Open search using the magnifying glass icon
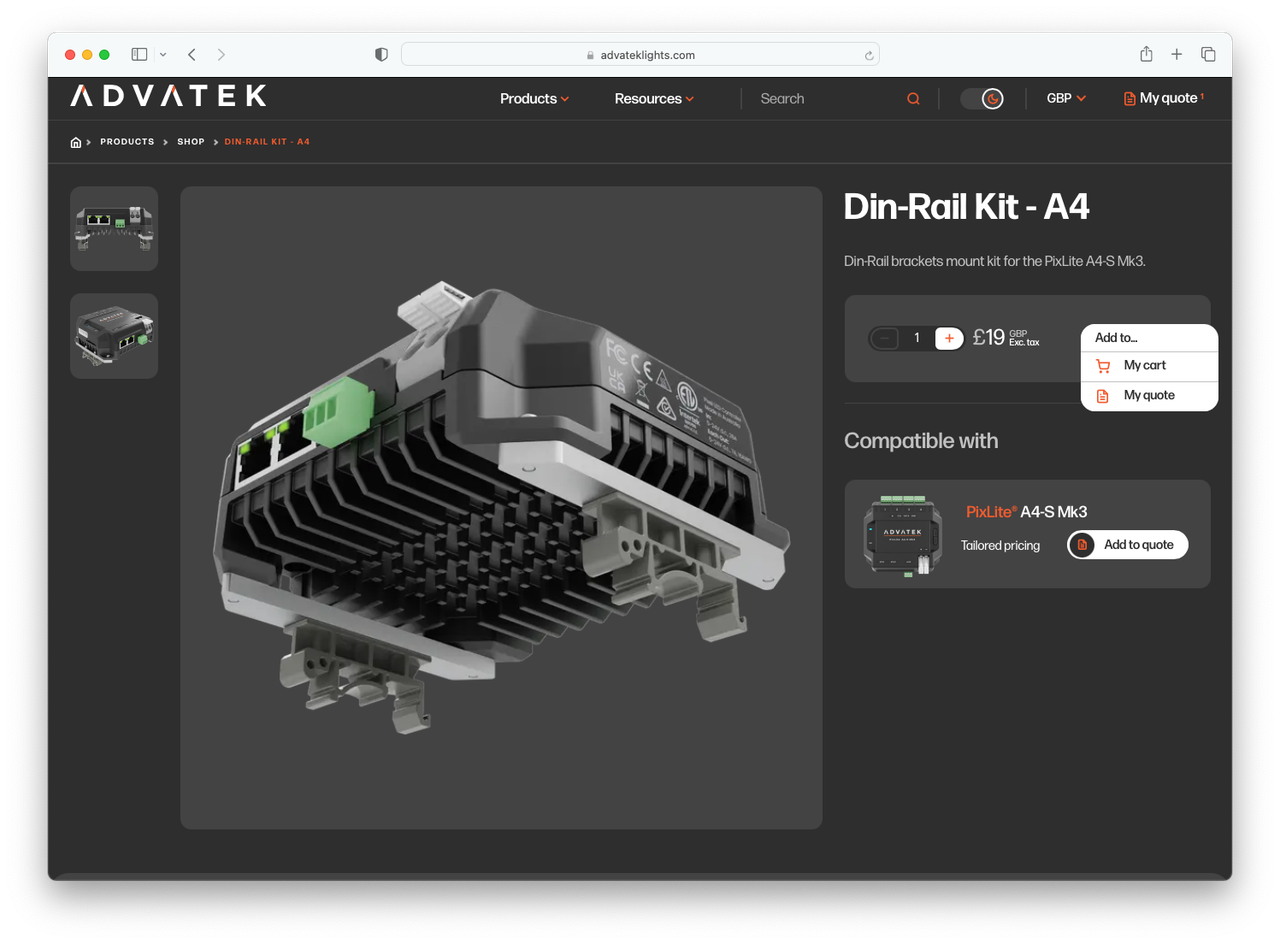 click(912, 98)
